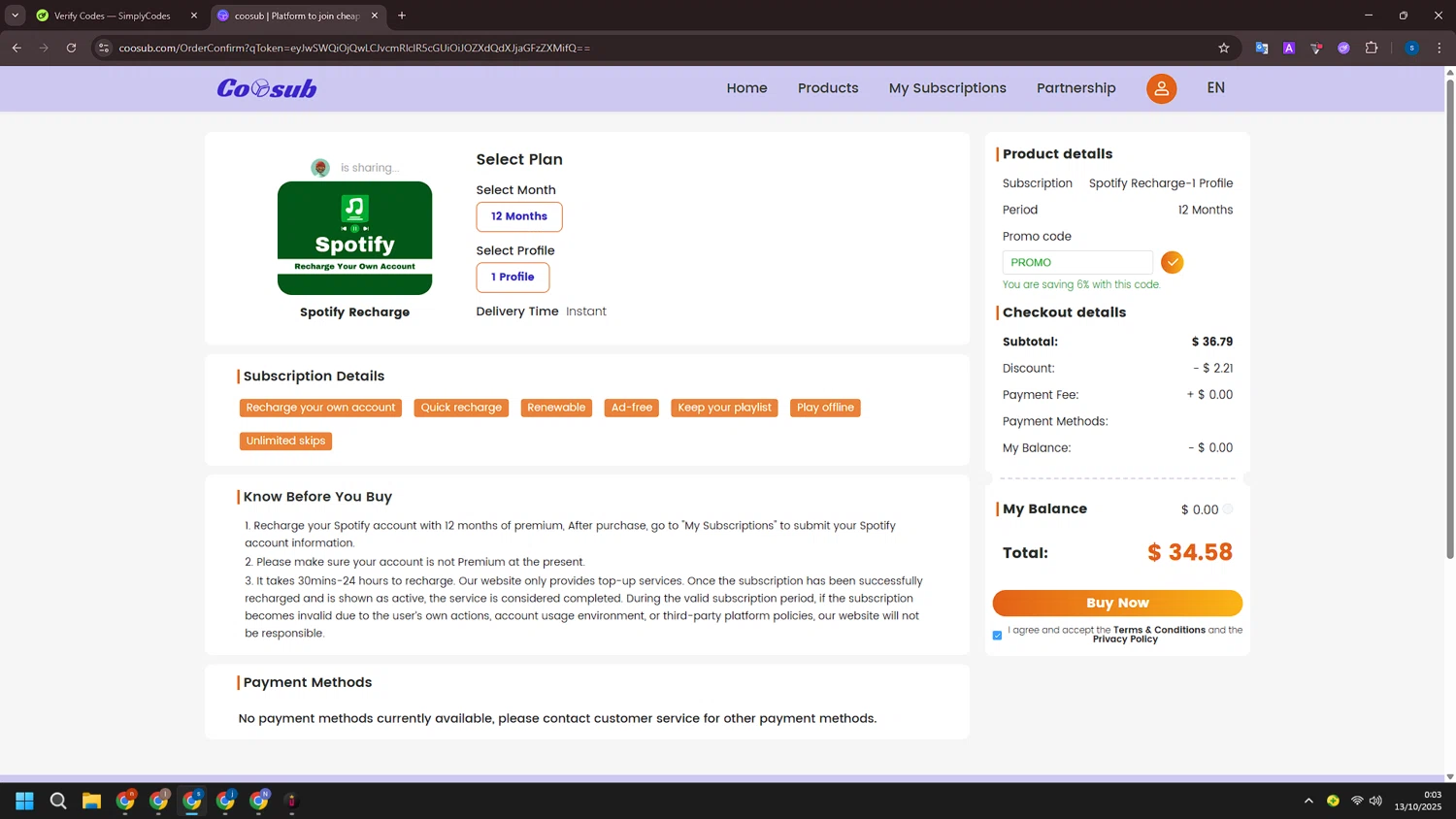
Task: Click the vertical page scrollbar
Action: coord(1450,320)
